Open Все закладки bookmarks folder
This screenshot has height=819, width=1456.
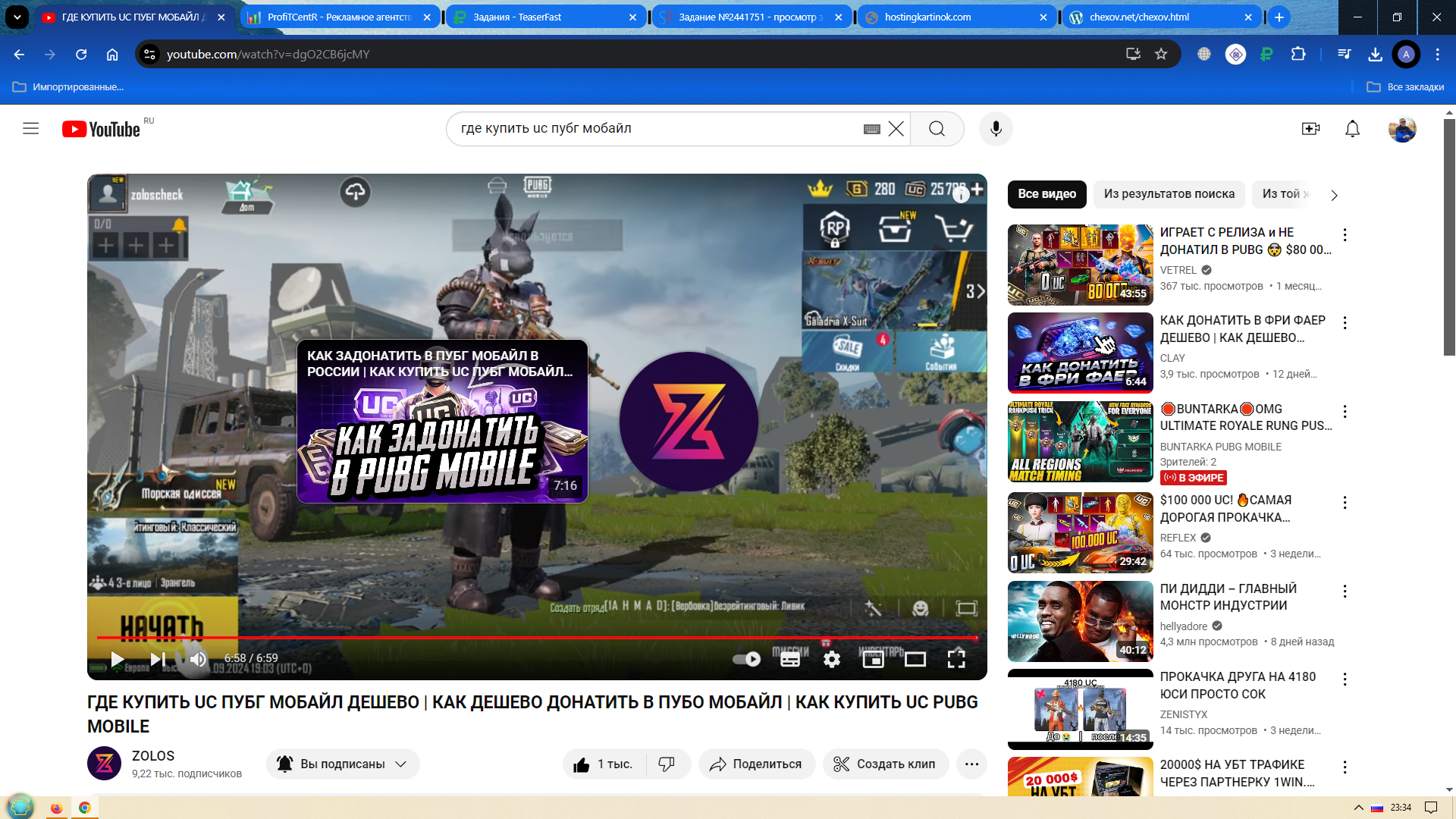(x=1405, y=87)
